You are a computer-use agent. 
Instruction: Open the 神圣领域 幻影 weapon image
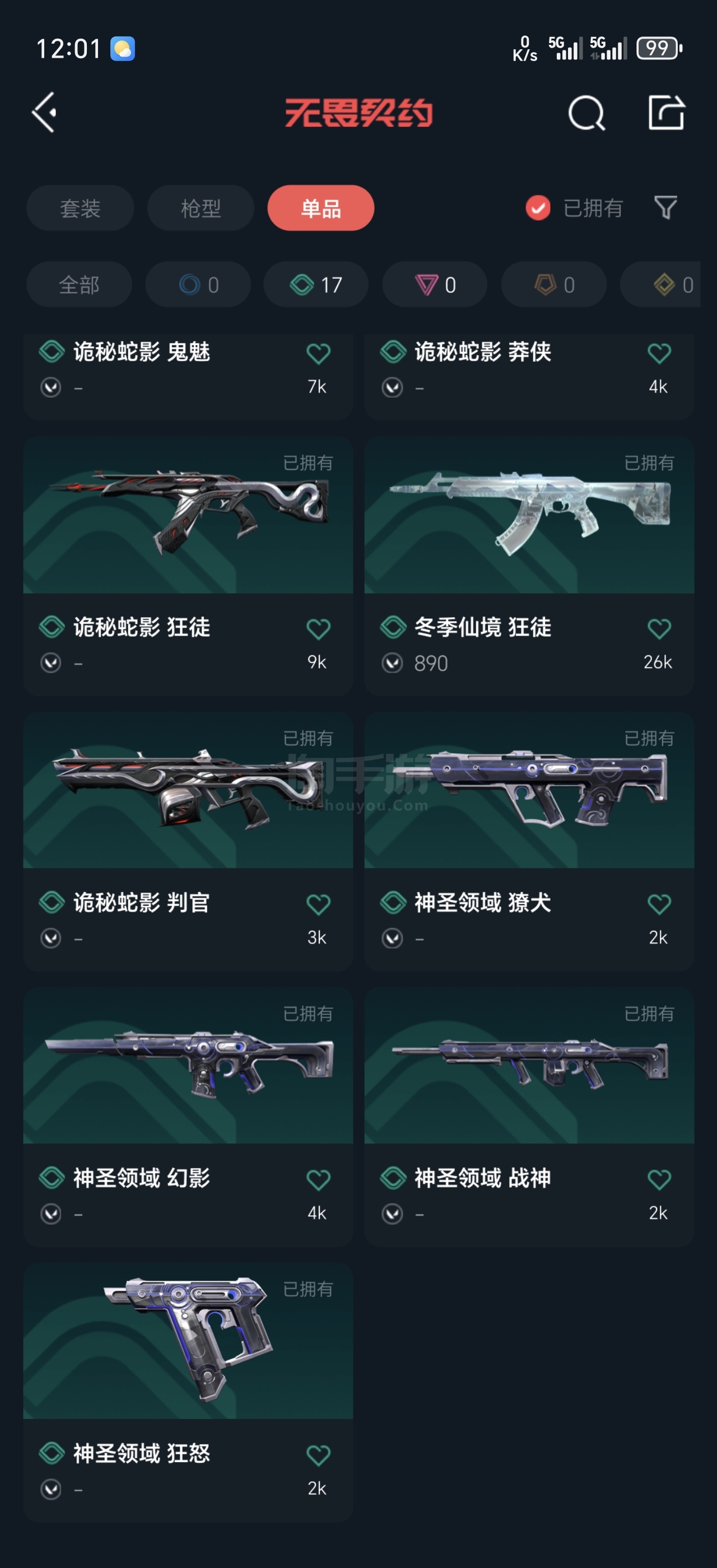[188, 1065]
